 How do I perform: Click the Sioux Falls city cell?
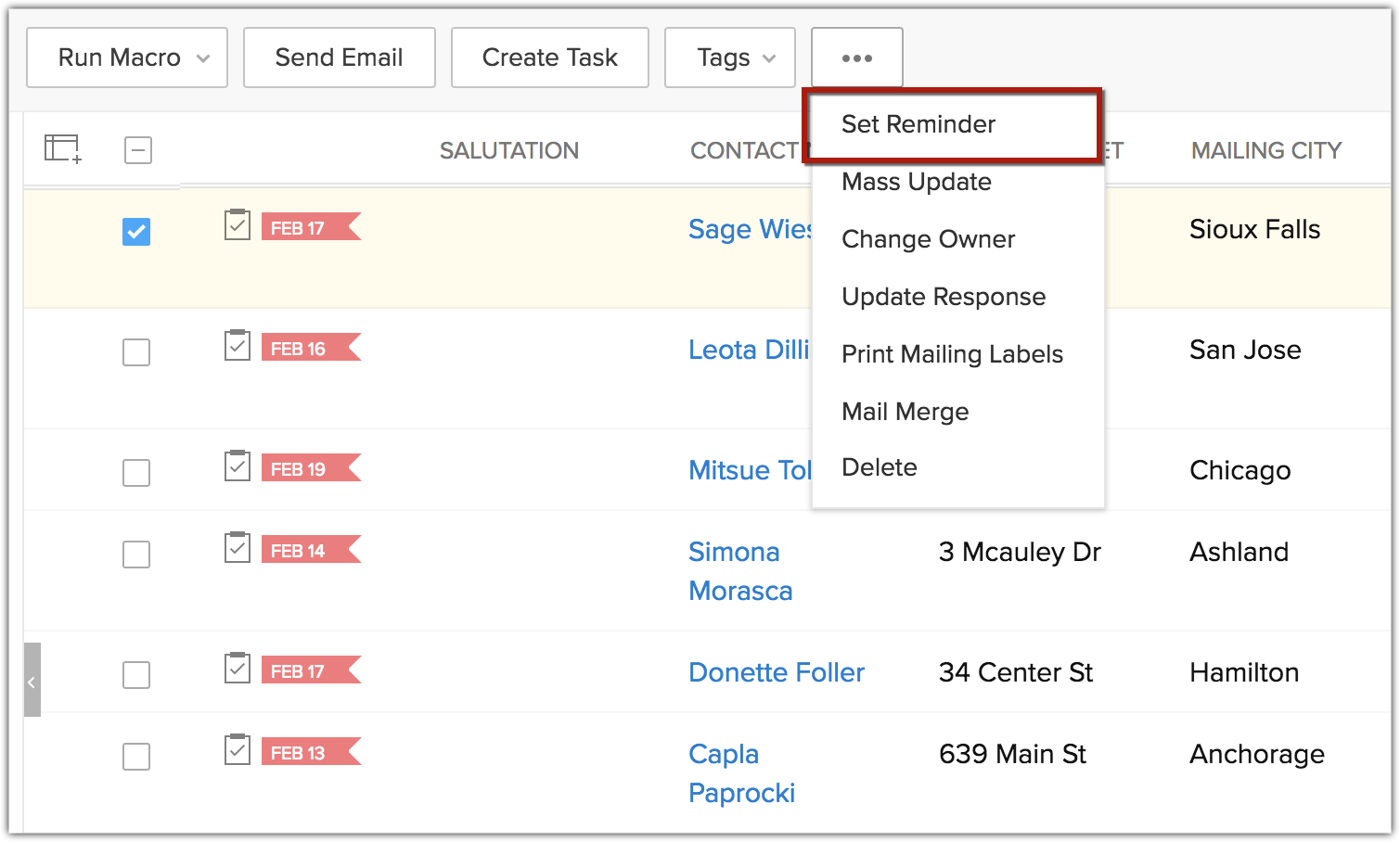1254,229
